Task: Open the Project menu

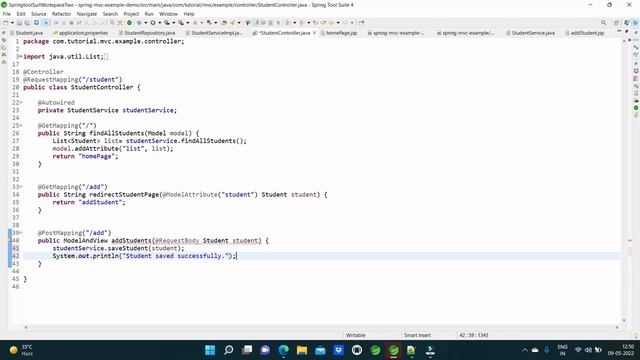Action: point(131,14)
